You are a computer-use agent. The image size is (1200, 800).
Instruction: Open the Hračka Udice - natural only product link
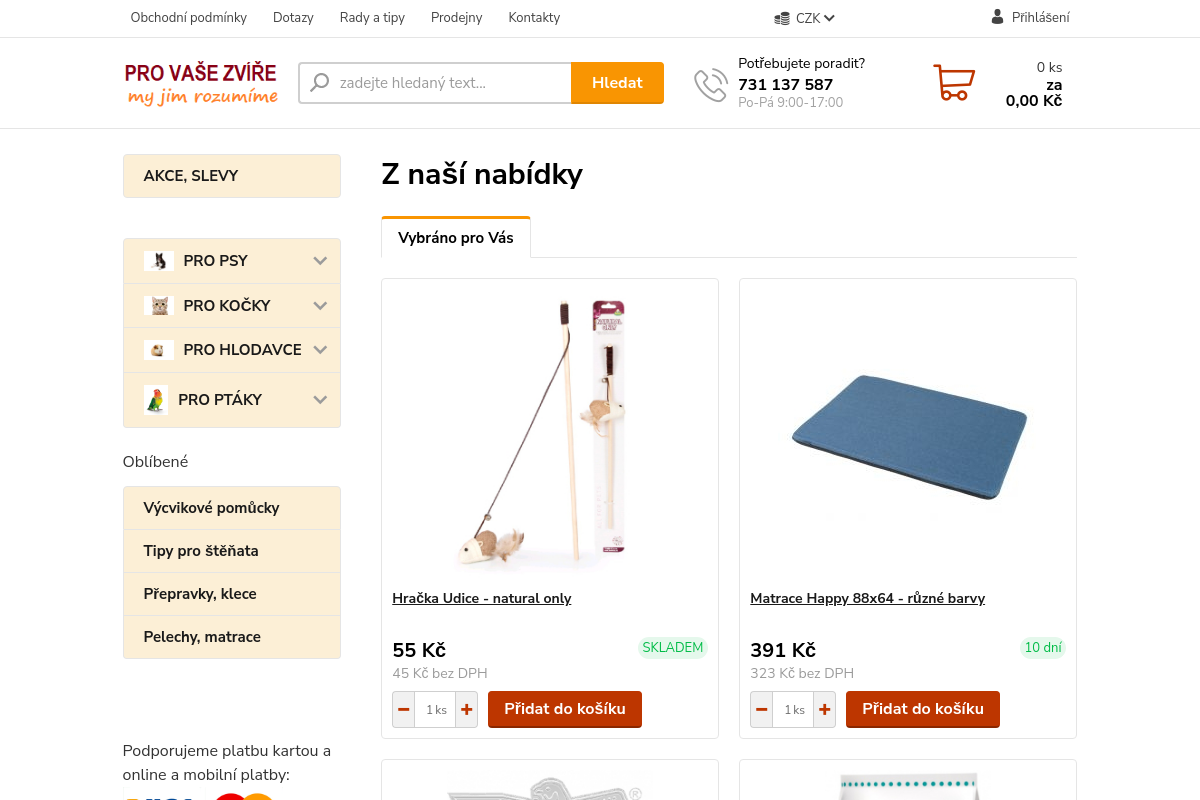click(x=482, y=598)
